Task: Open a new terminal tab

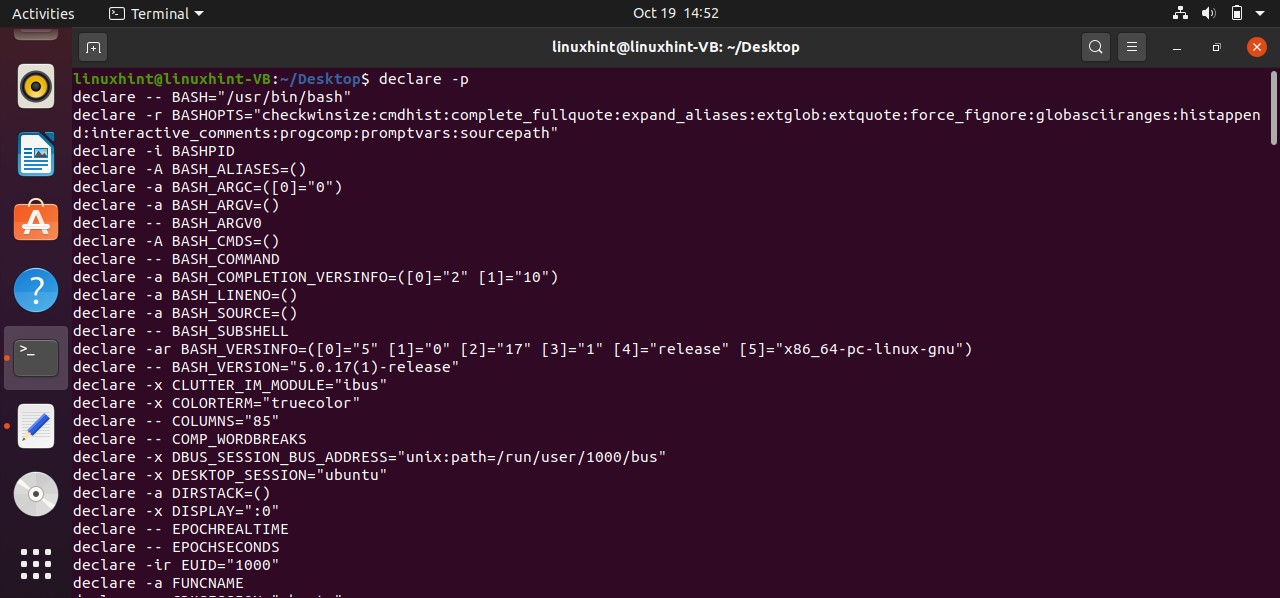Action: coord(93,47)
